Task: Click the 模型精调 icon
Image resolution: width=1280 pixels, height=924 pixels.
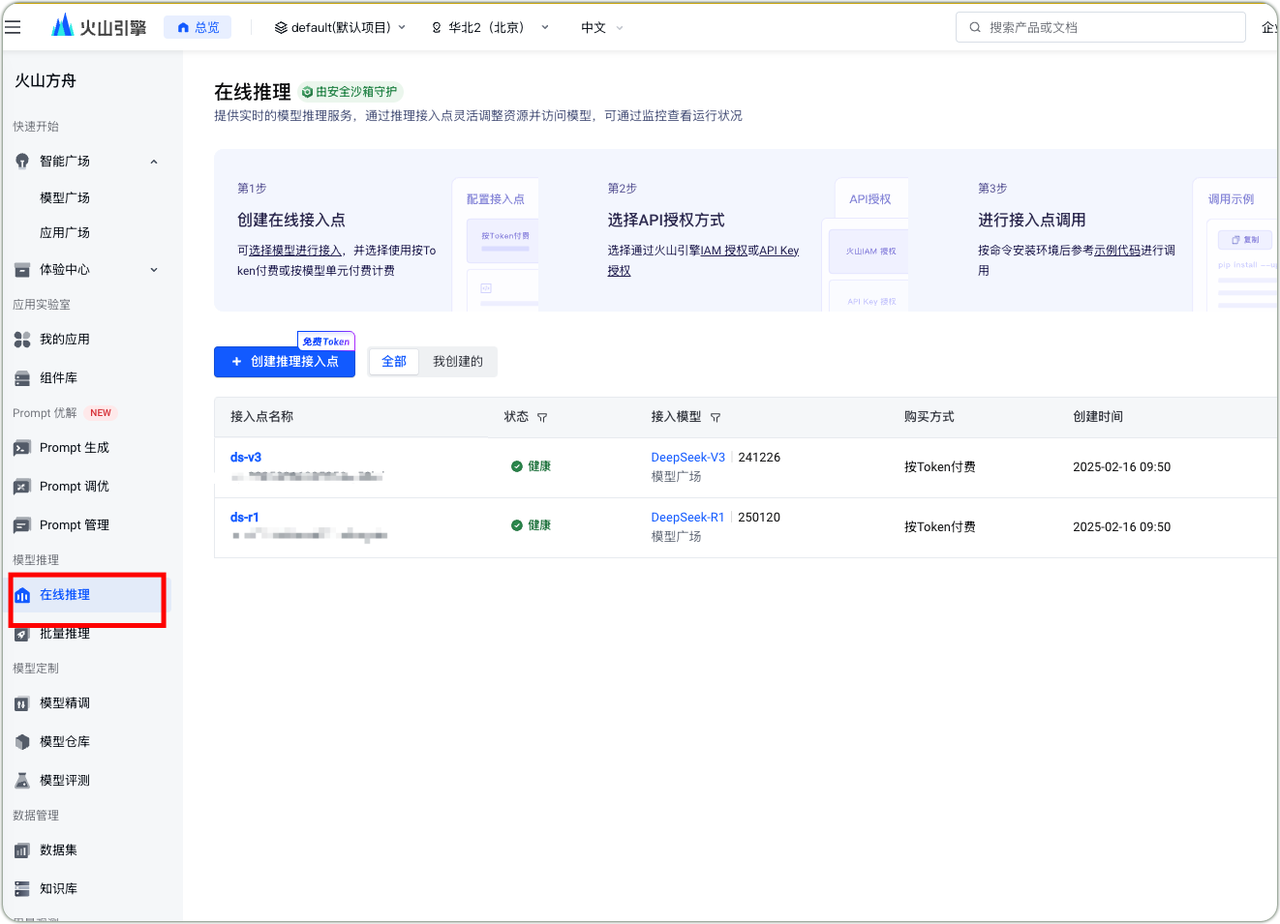Action: click(22, 703)
